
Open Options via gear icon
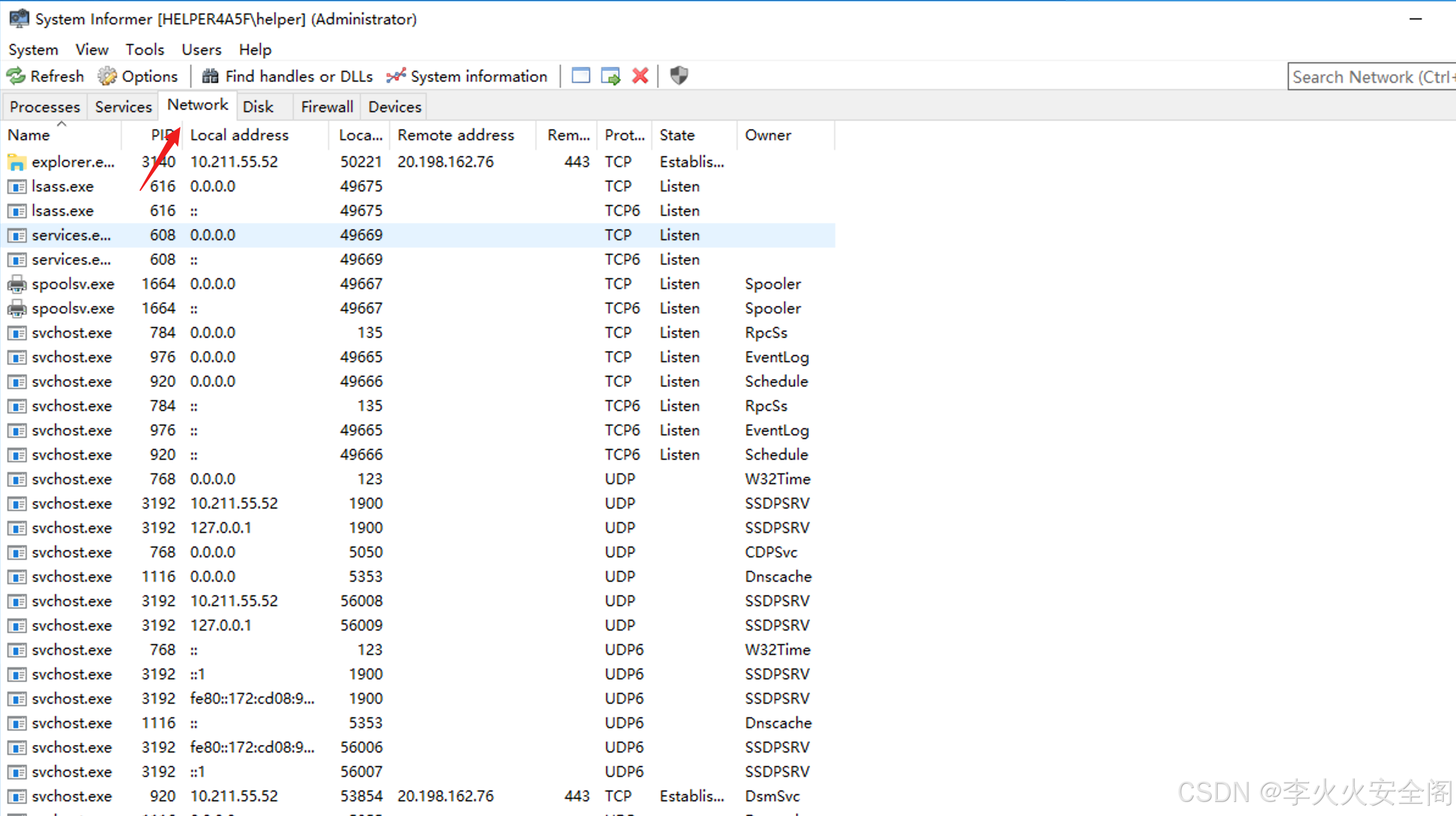107,76
